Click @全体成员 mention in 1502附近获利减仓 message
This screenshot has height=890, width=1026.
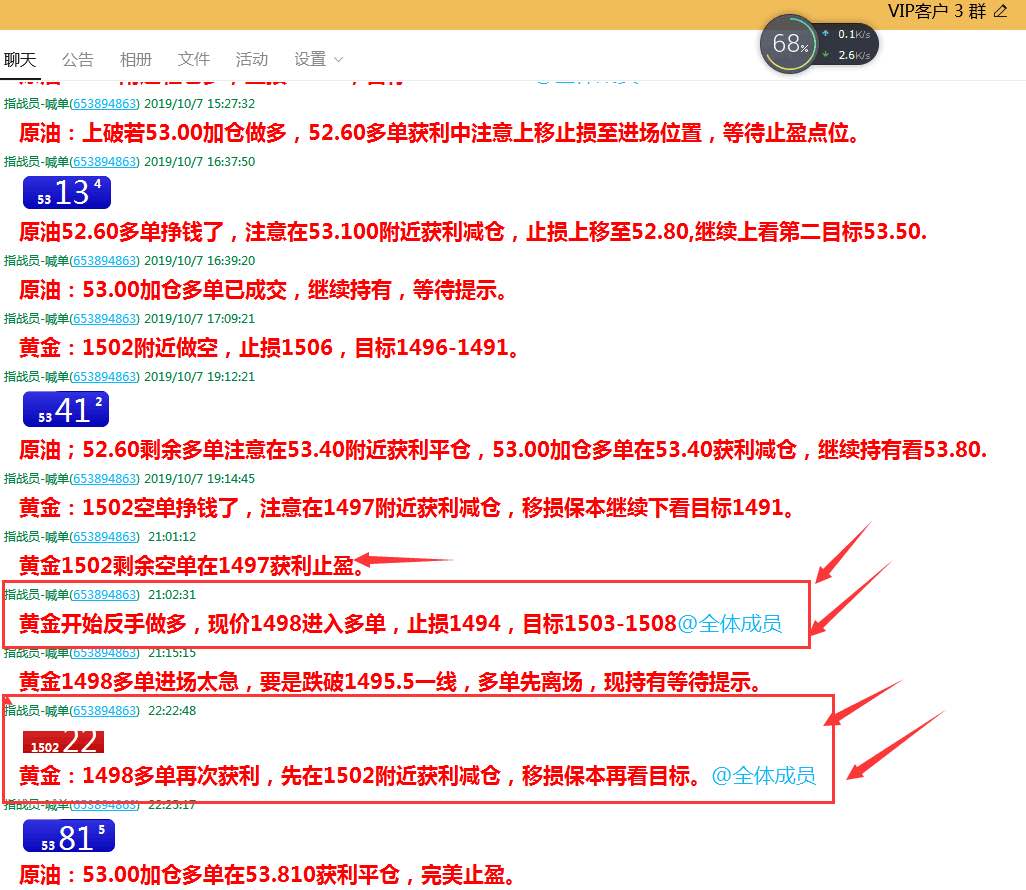click(x=764, y=776)
